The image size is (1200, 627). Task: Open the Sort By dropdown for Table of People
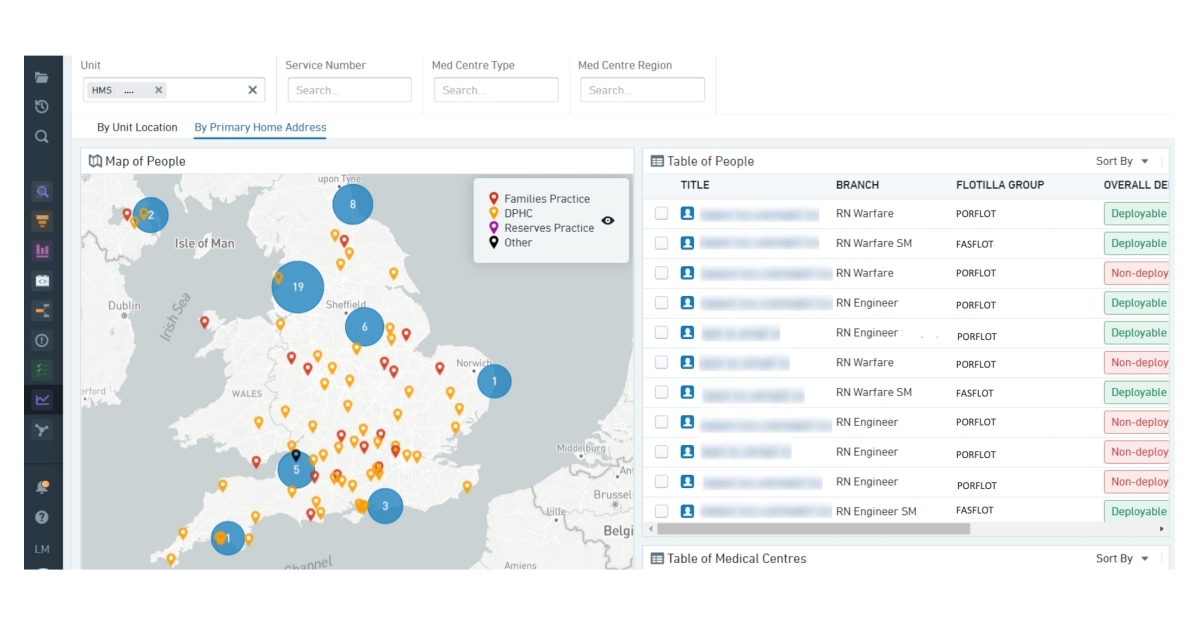[1120, 160]
